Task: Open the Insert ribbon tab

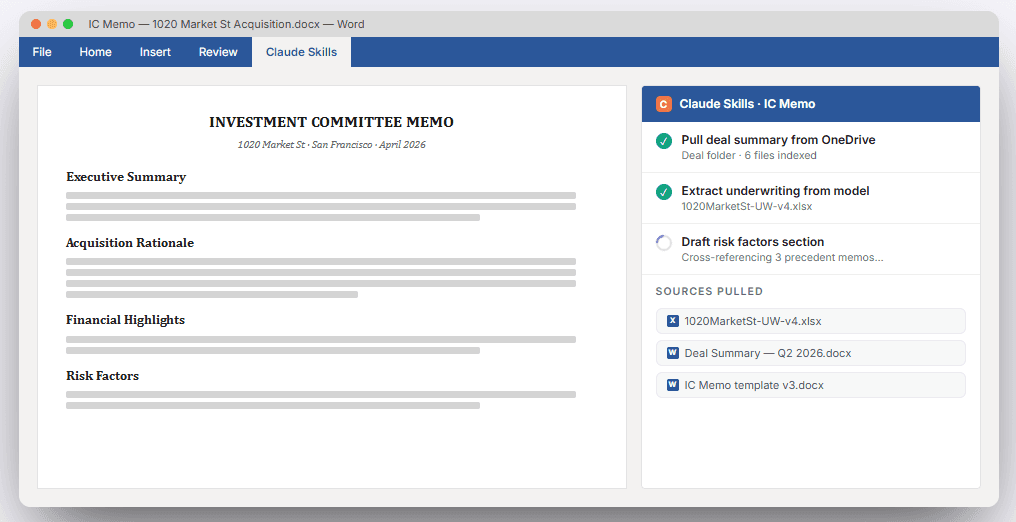Action: pos(155,52)
